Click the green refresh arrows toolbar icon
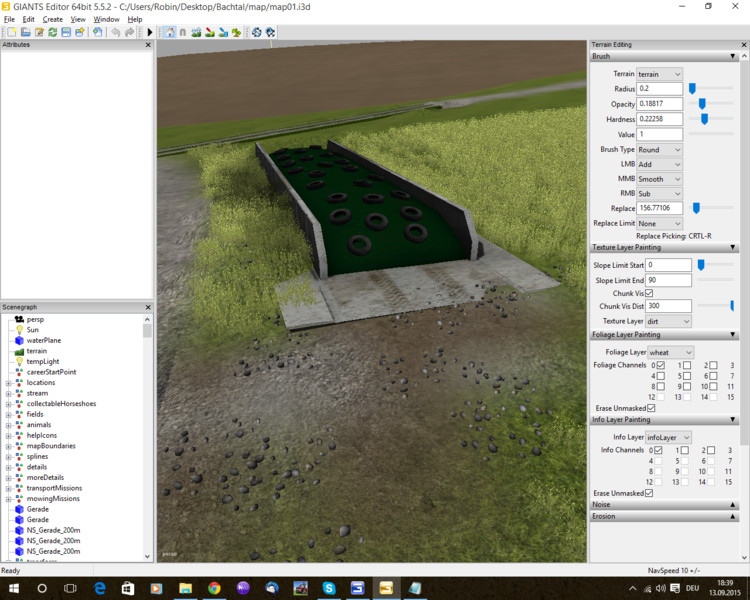The height and width of the screenshot is (600, 750). [x=52, y=33]
